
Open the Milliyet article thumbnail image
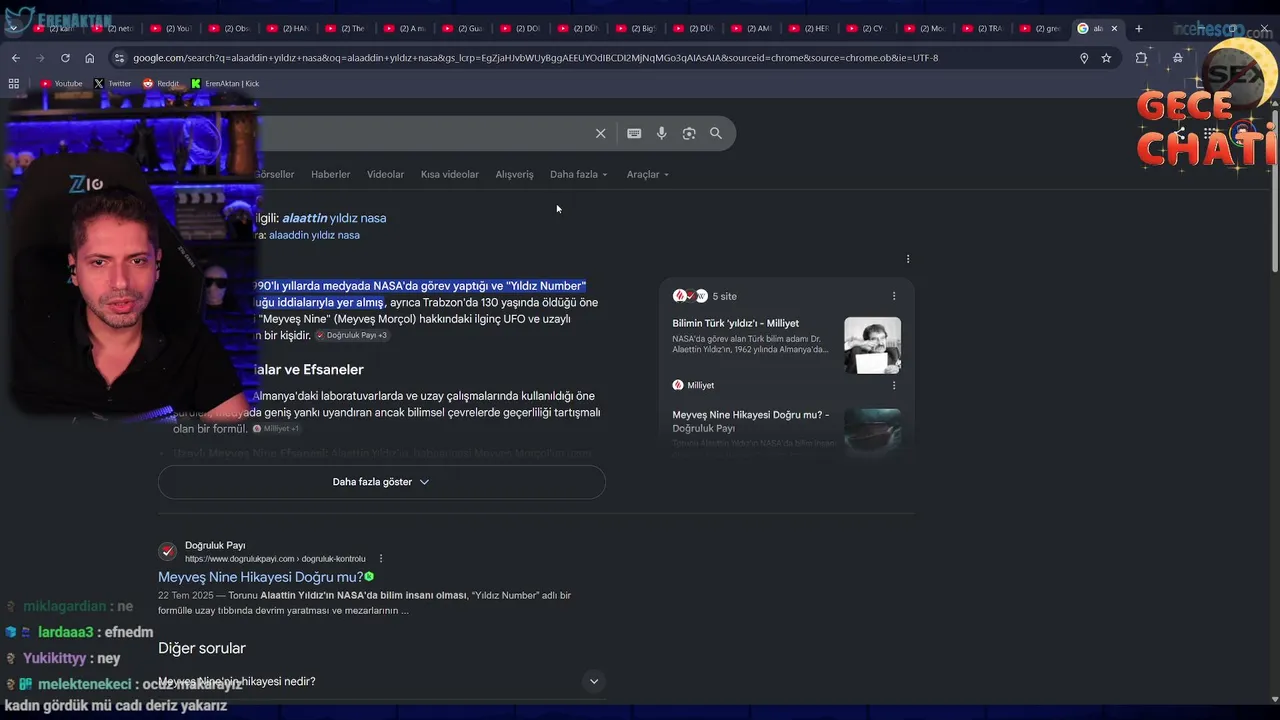coord(872,345)
